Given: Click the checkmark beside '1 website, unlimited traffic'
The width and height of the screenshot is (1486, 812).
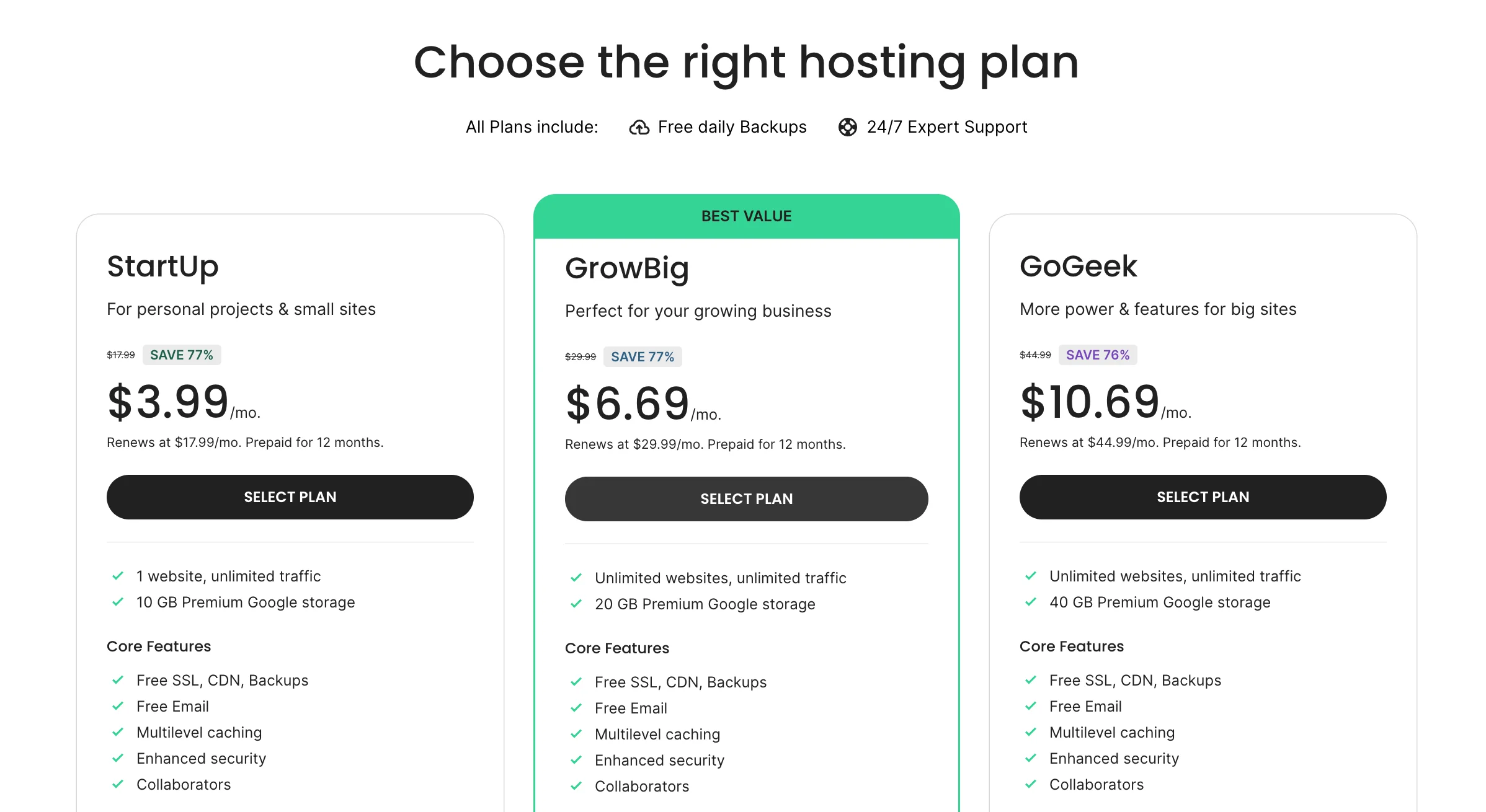Looking at the screenshot, I should pyautogui.click(x=118, y=576).
